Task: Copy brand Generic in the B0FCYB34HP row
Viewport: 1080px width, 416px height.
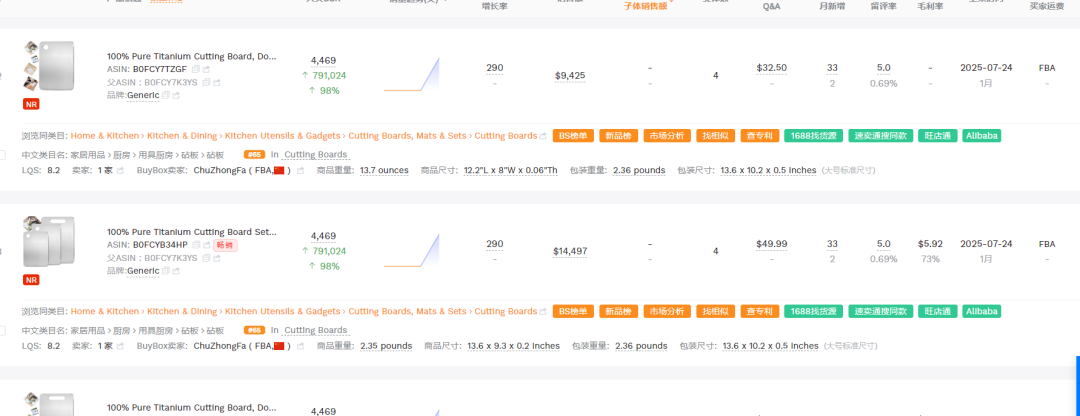Action: tap(166, 271)
